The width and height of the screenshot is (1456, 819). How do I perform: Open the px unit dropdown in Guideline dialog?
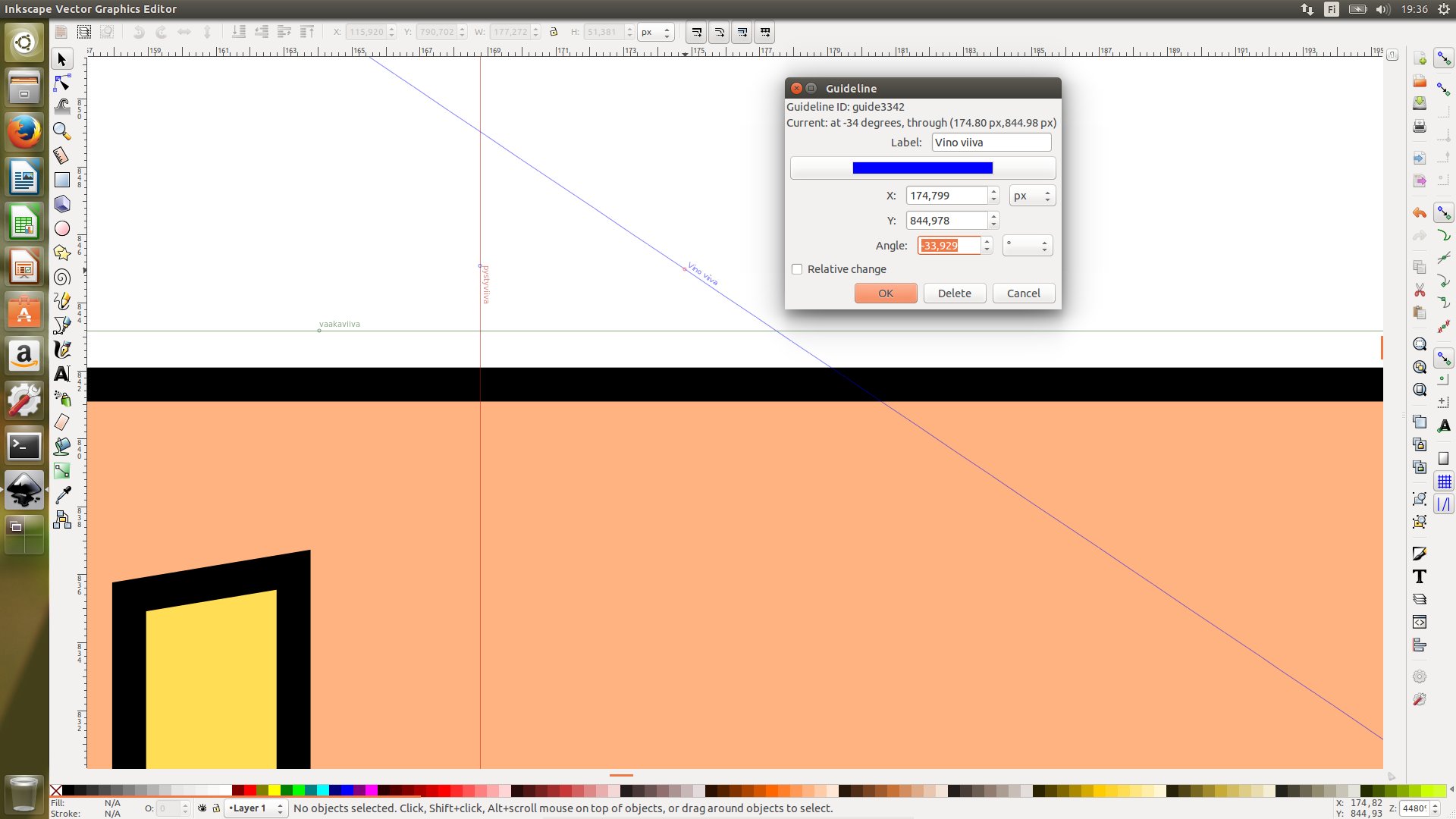click(x=1032, y=196)
